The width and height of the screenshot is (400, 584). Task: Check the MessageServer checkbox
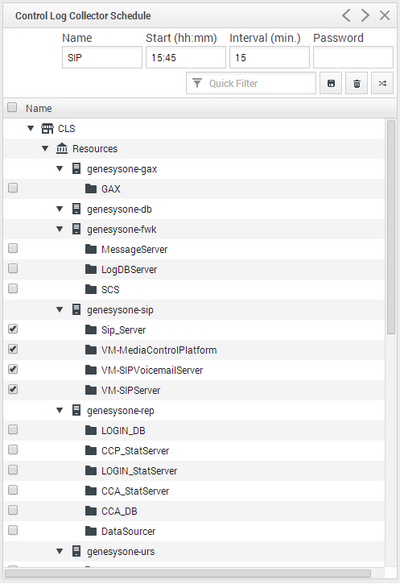click(13, 248)
